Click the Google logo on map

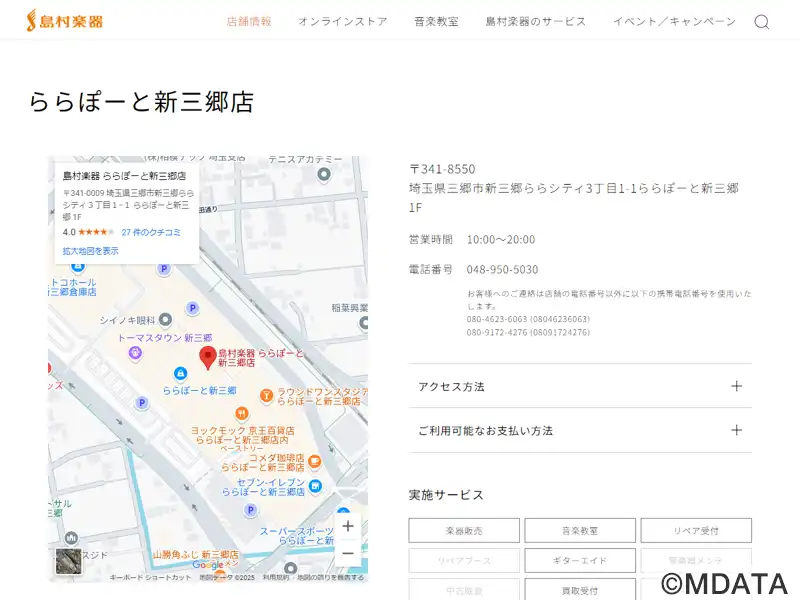[207, 565]
